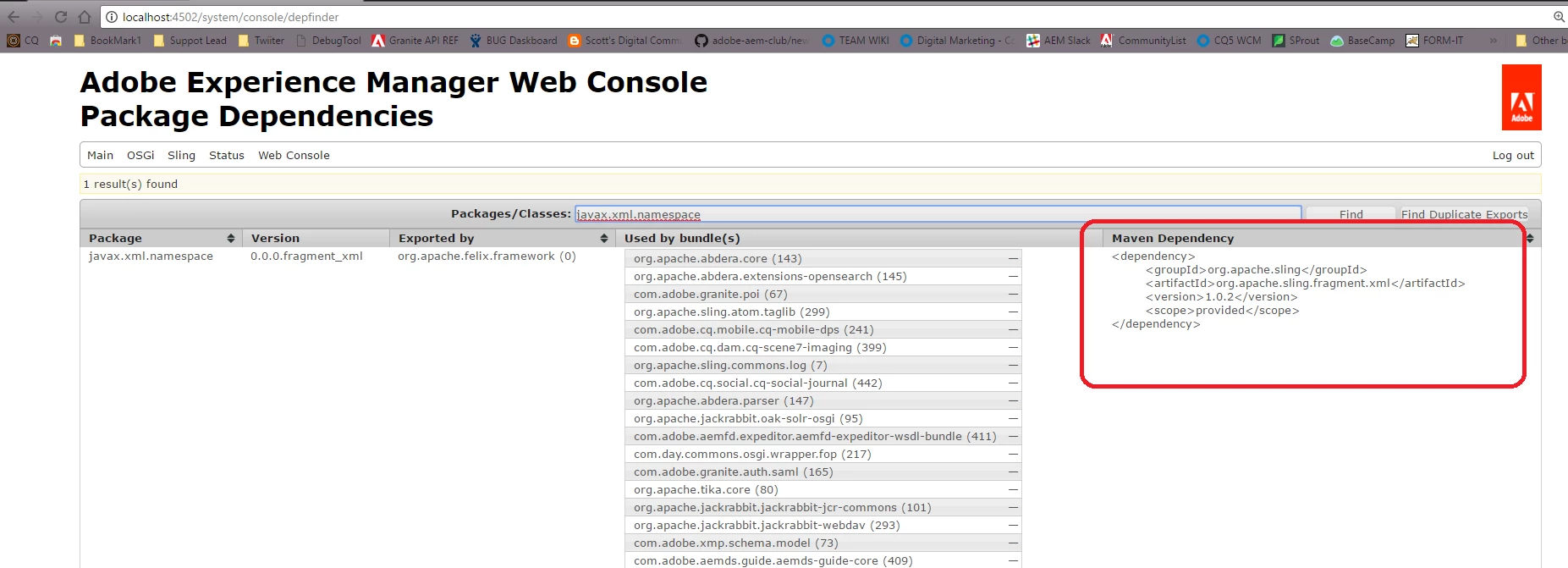Open the adobe-aem-club GitHub bookmark
The image size is (1568, 568).
click(x=751, y=41)
